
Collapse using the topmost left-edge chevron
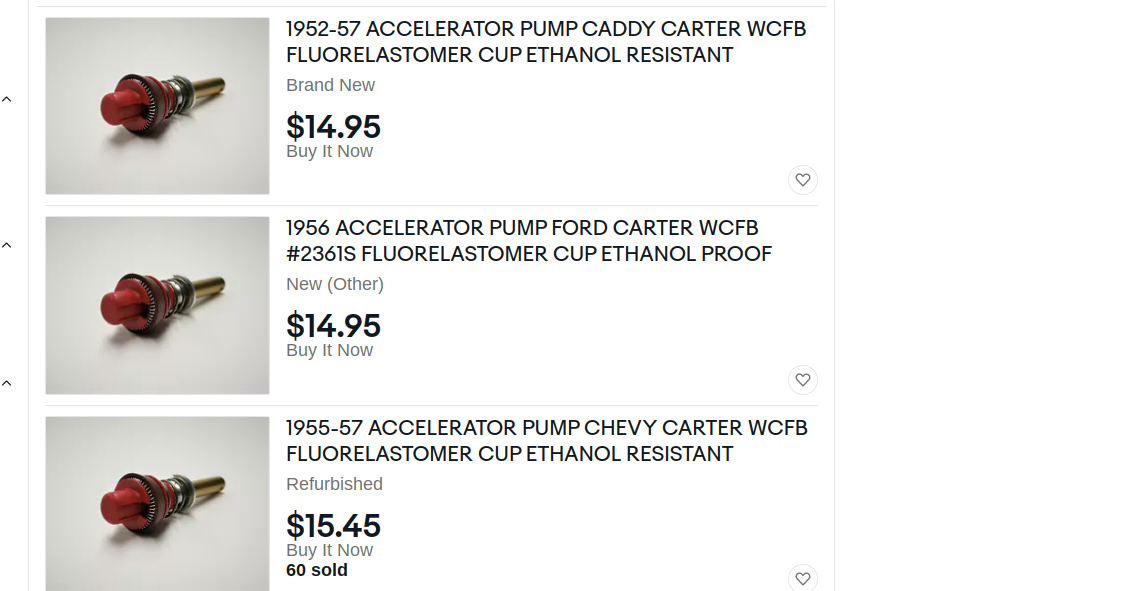(6, 99)
